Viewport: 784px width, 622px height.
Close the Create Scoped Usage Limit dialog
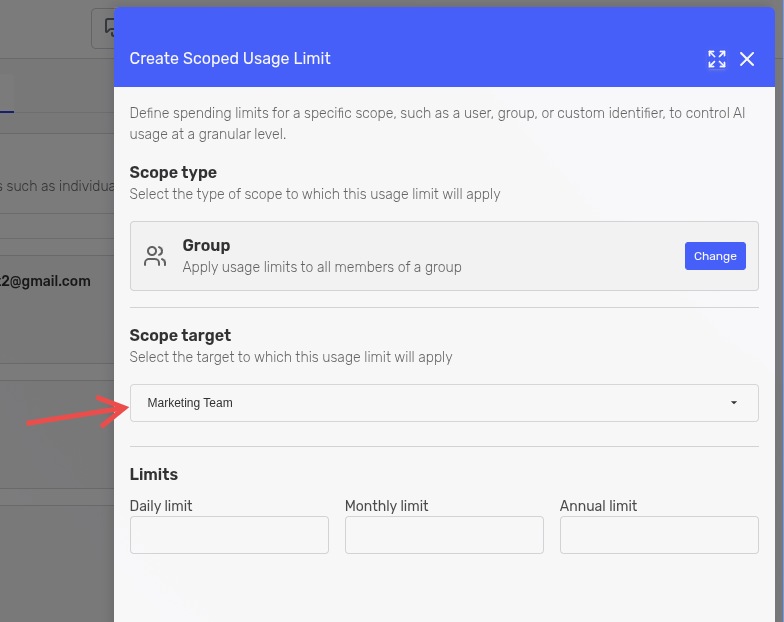point(747,59)
